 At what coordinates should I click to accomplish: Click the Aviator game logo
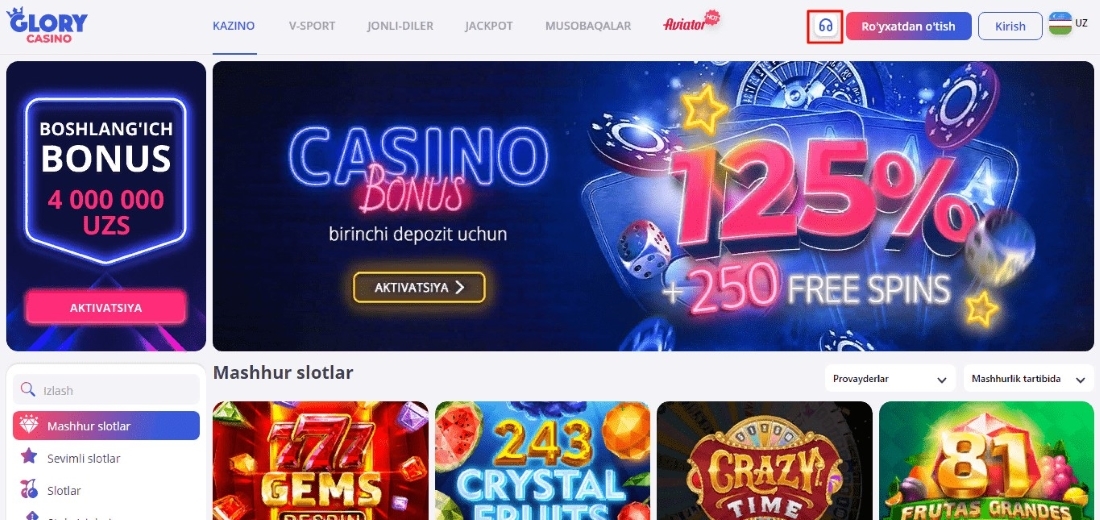pyautogui.click(x=692, y=22)
